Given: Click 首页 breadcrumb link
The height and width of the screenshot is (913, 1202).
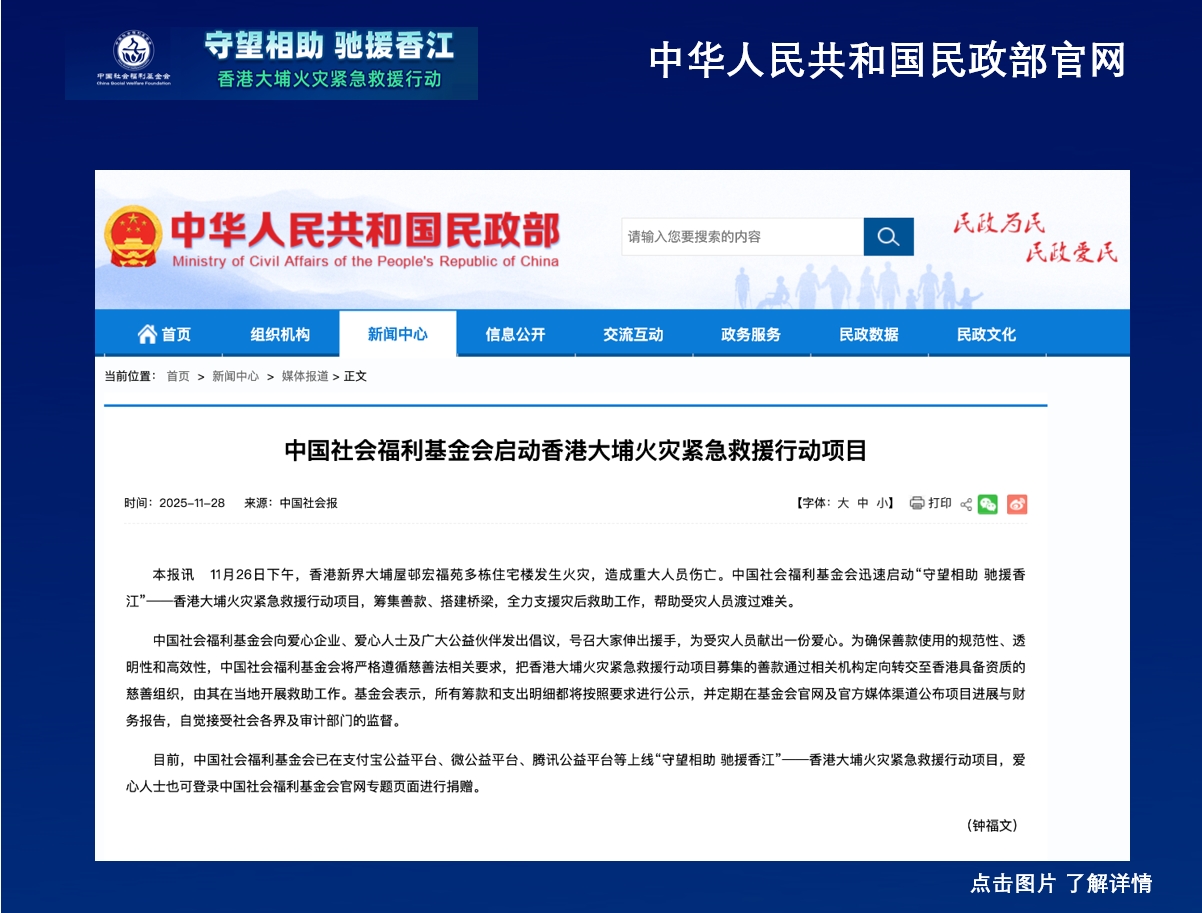Looking at the screenshot, I should pyautogui.click(x=178, y=377).
